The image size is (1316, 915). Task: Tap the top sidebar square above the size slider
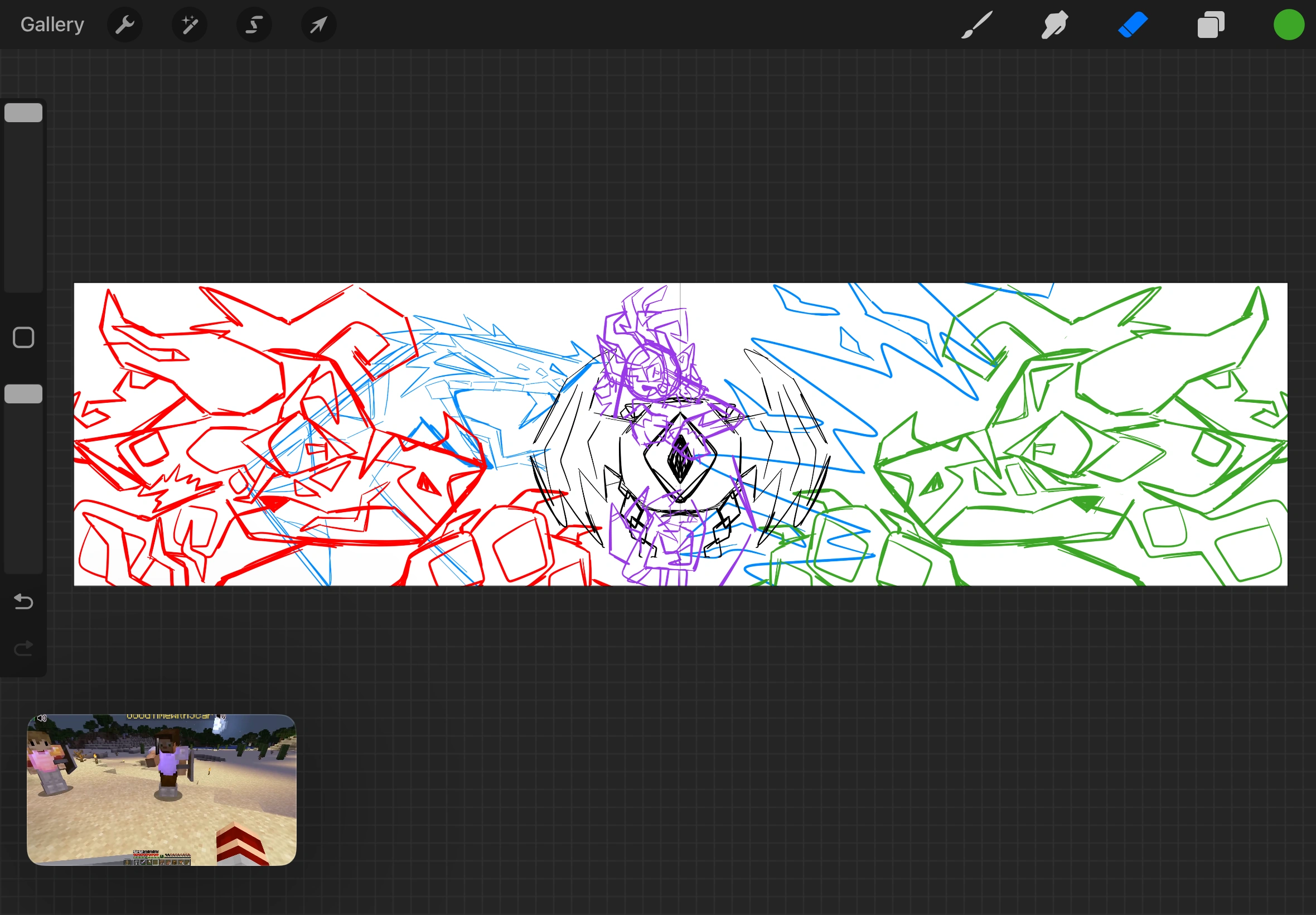[x=23, y=112]
